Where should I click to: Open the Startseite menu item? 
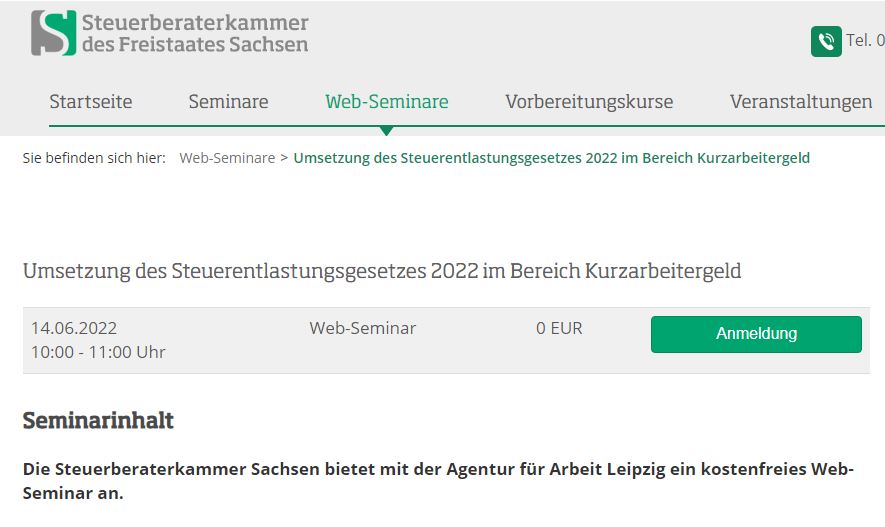91,102
